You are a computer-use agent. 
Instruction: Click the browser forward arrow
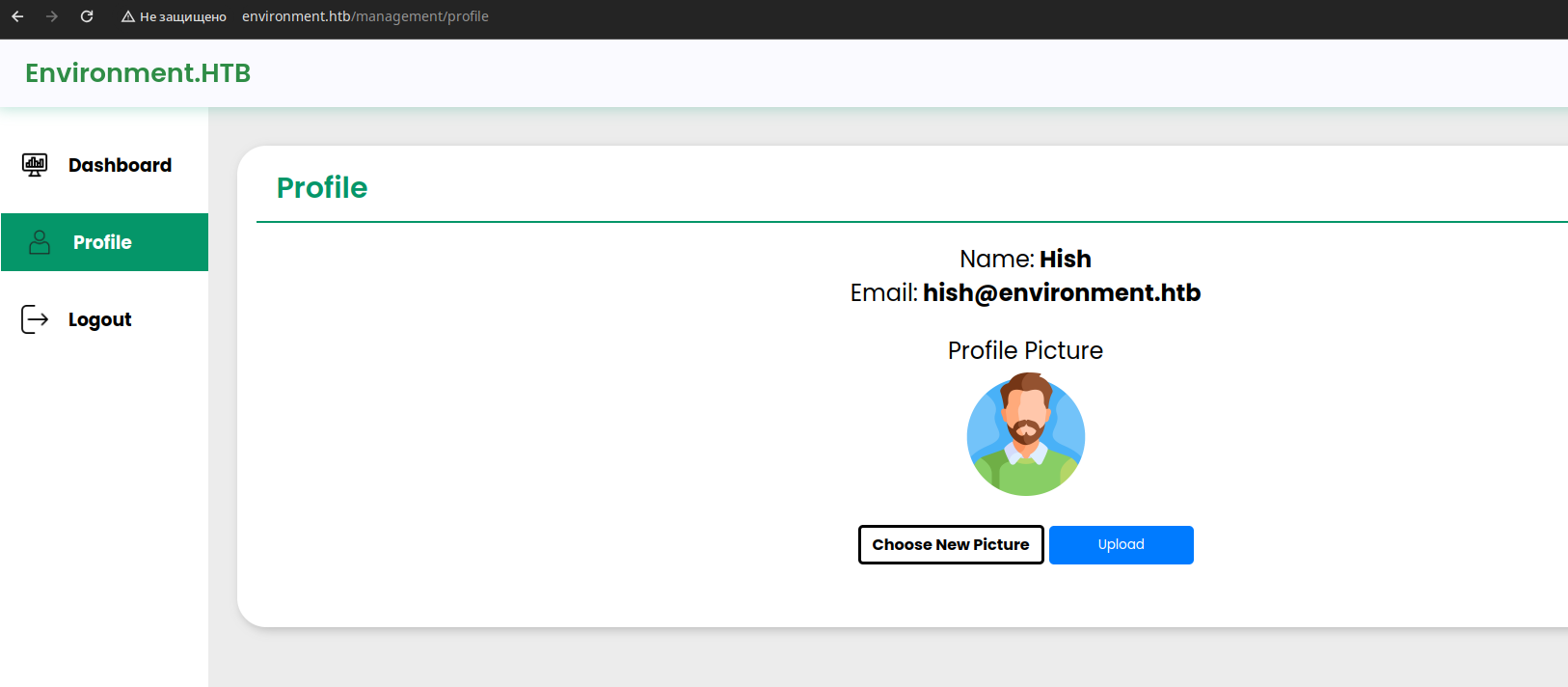point(52,16)
